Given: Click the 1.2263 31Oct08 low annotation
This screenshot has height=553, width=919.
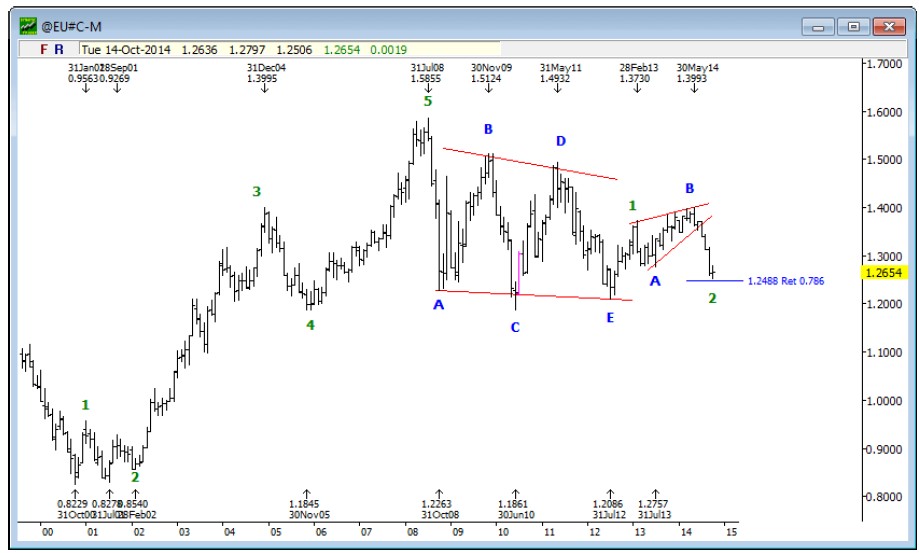Looking at the screenshot, I should pos(440,509).
